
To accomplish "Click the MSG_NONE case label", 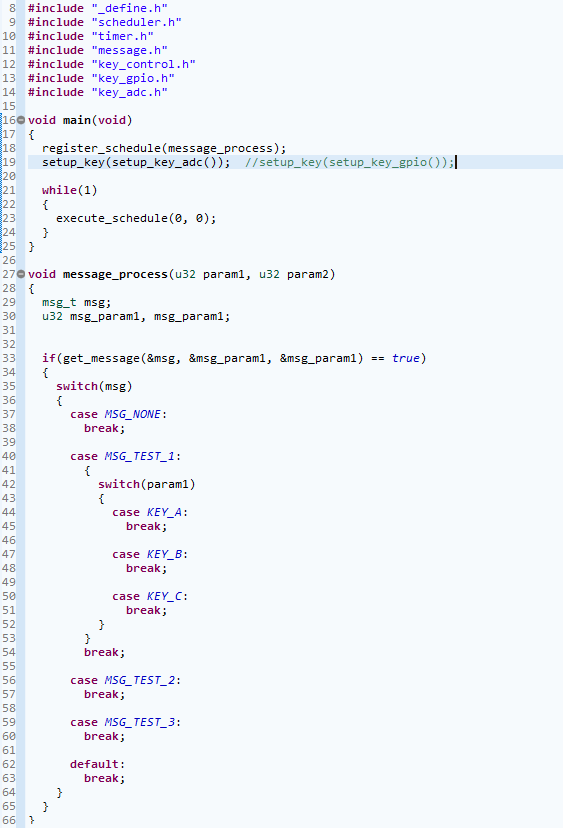I will click(x=118, y=414).
